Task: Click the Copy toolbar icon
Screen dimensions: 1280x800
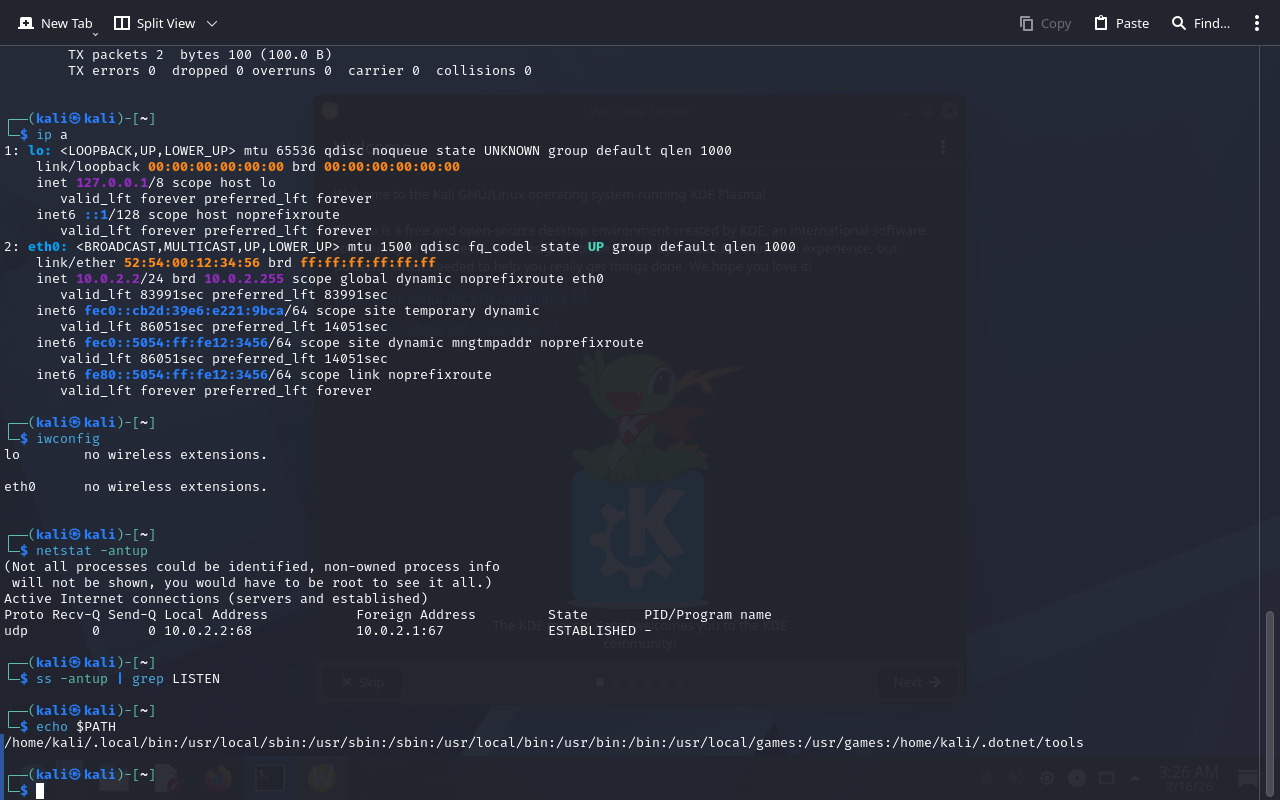Action: (x=1045, y=23)
